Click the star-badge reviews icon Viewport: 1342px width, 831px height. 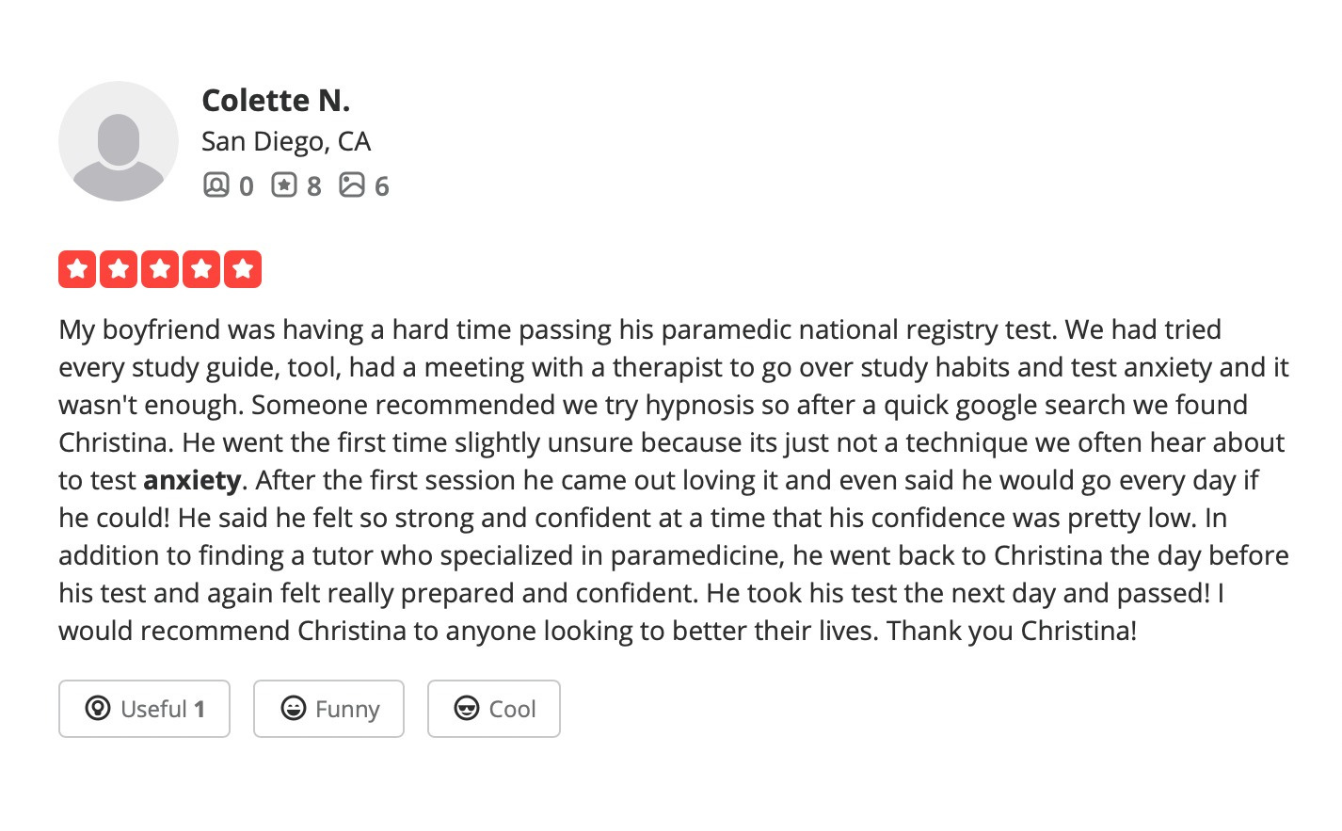point(284,183)
